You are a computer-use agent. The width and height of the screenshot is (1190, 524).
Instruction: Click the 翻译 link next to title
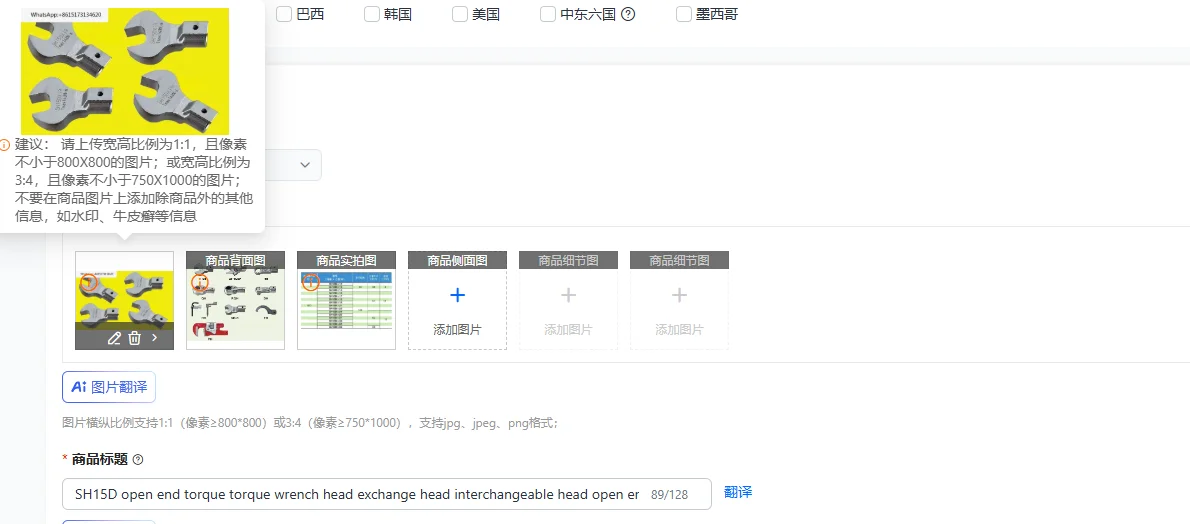click(x=738, y=492)
